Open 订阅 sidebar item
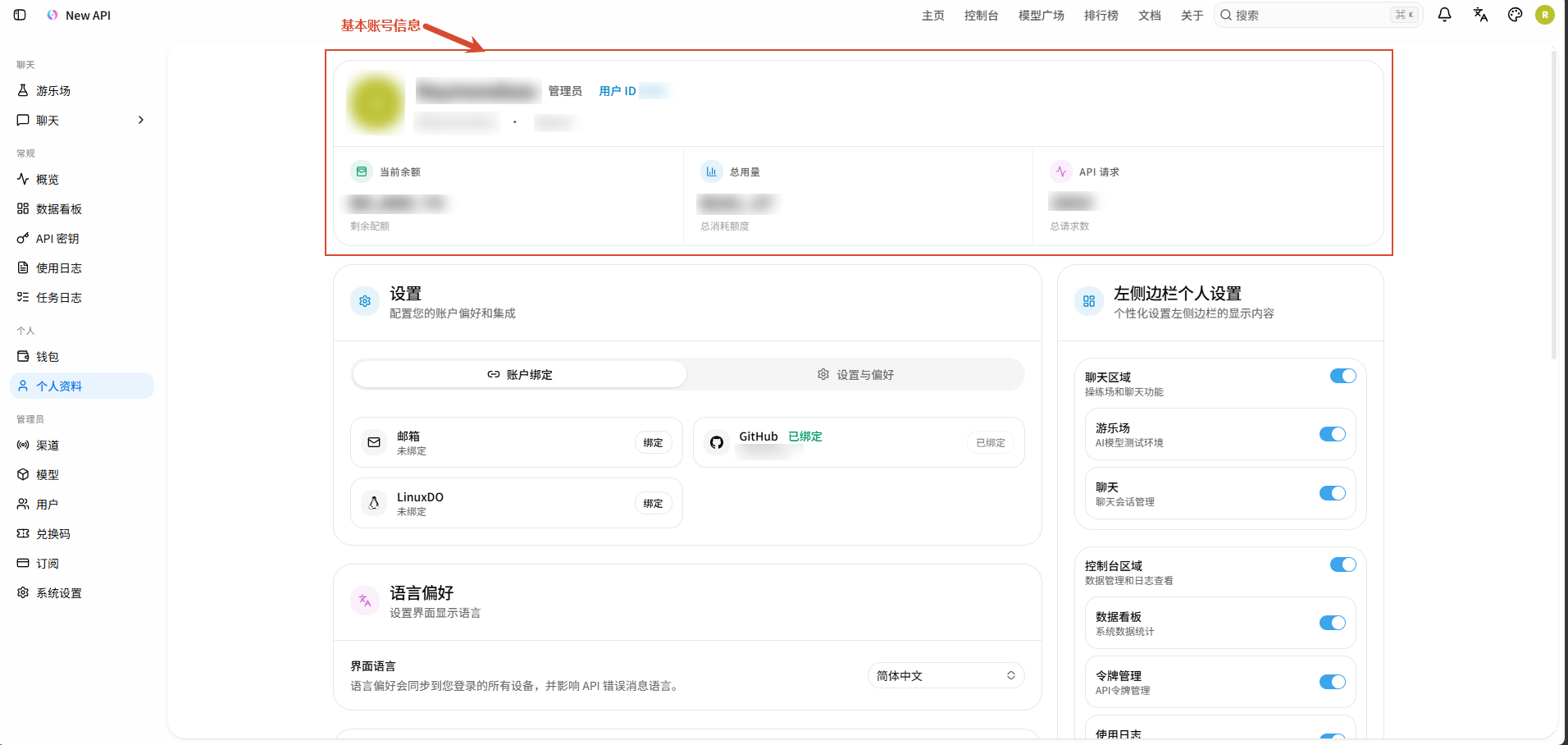The width and height of the screenshot is (1568, 745). point(82,564)
